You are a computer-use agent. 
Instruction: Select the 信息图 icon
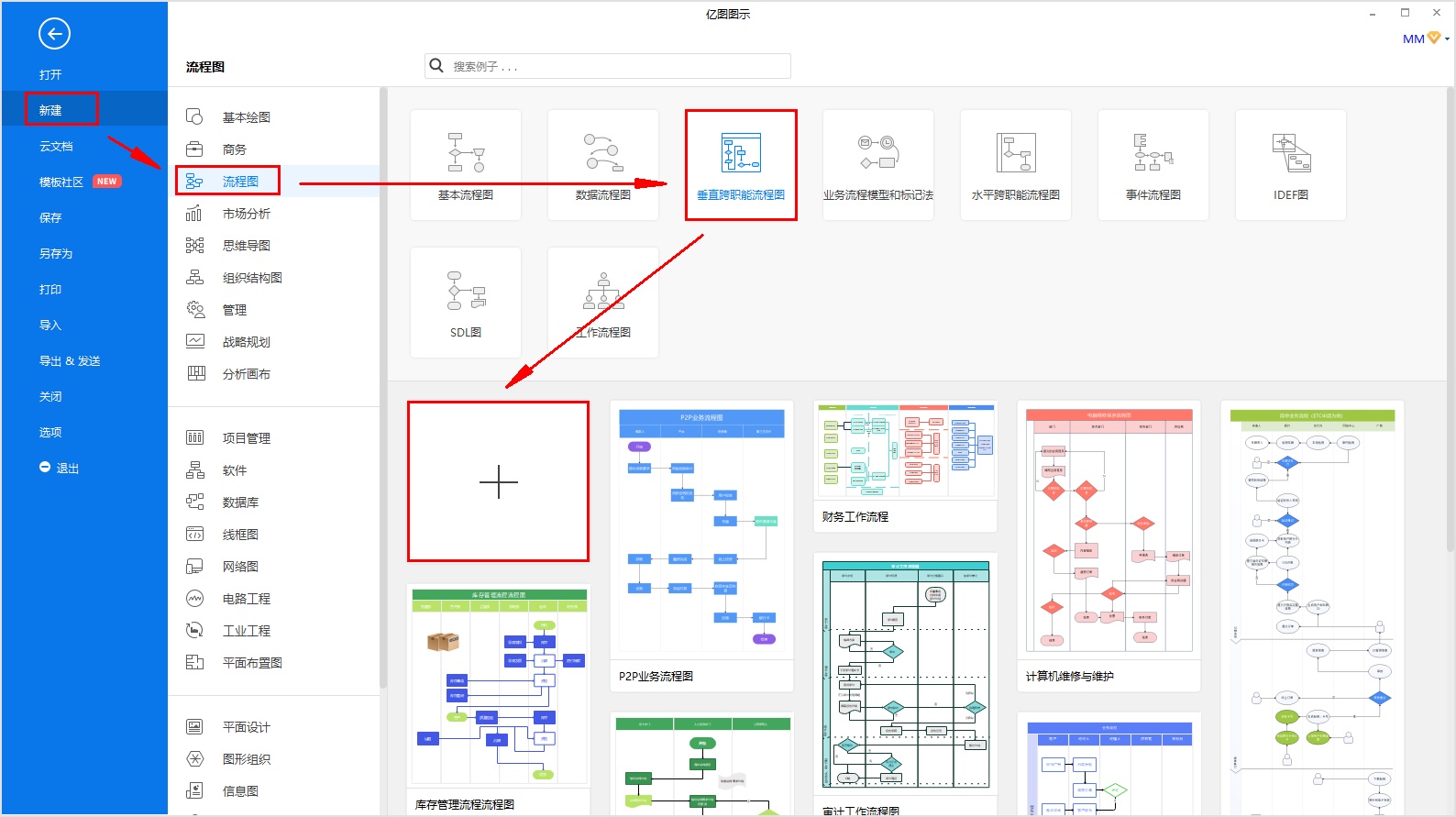(194, 790)
